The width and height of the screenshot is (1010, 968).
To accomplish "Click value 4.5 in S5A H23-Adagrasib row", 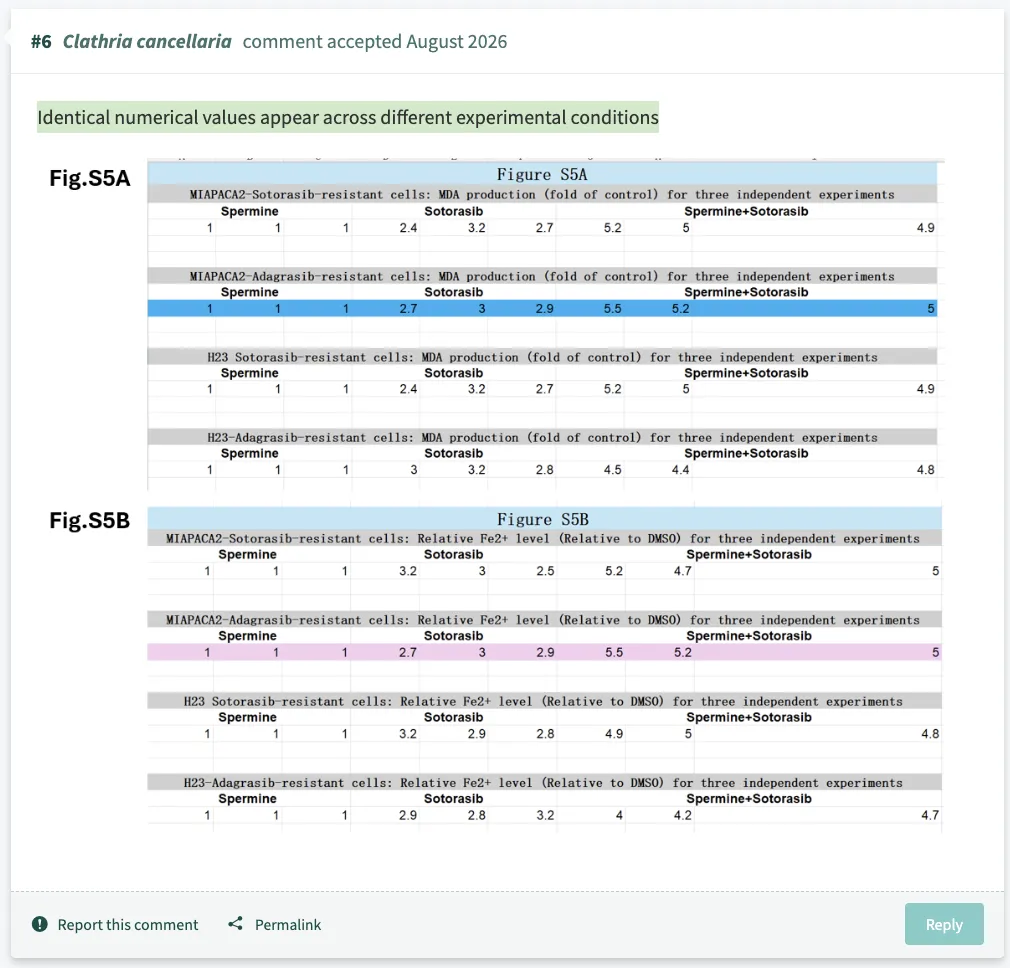I will 613,470.
